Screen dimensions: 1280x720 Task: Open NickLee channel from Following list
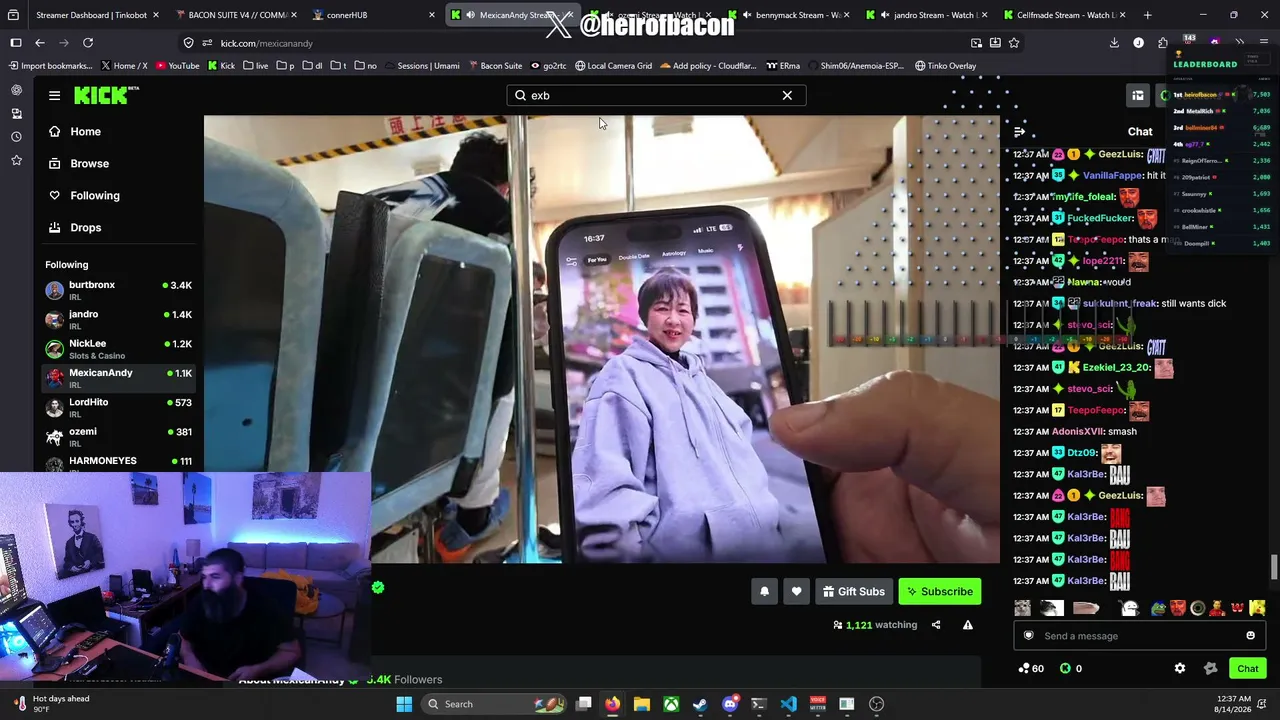pos(119,348)
